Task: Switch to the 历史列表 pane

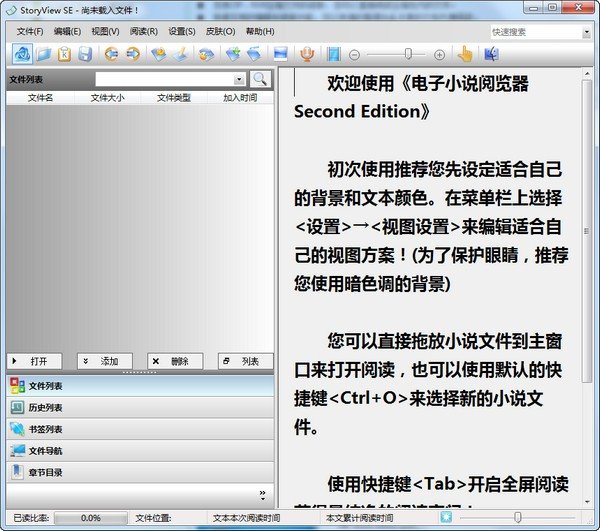Action: [x=140, y=408]
